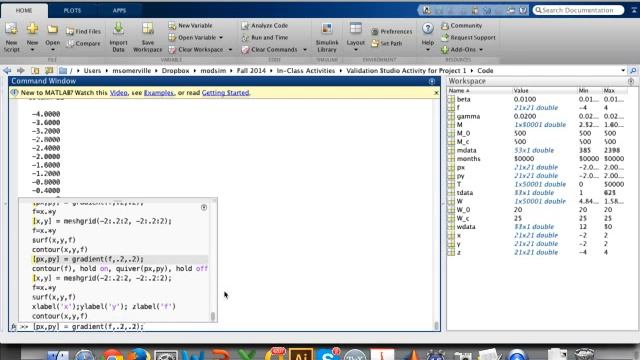The width and height of the screenshot is (640, 360).
Task: Expand the Clear Workspace dropdown arrow
Action: (x=230, y=49)
